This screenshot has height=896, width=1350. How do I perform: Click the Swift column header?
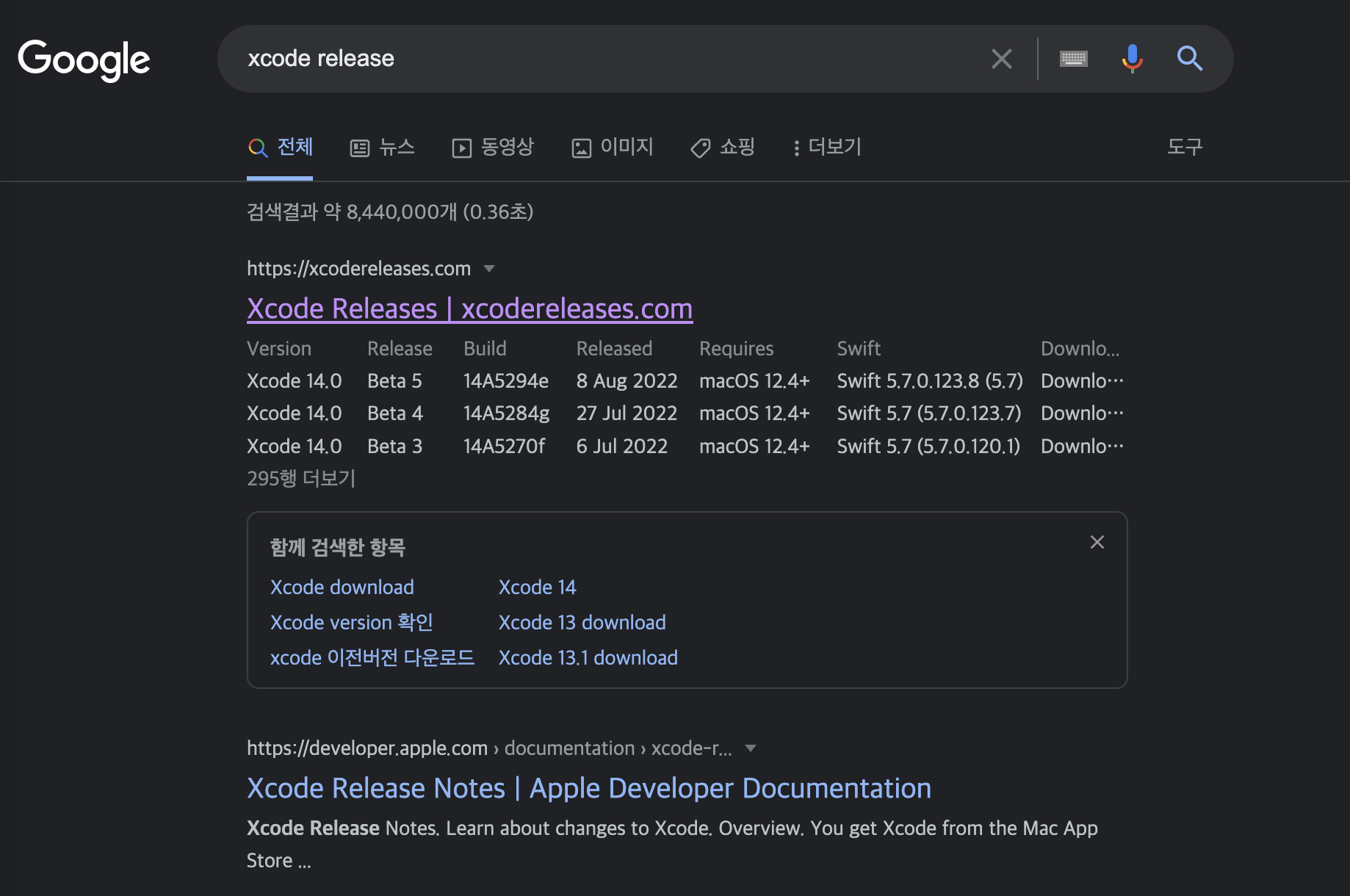[859, 349]
